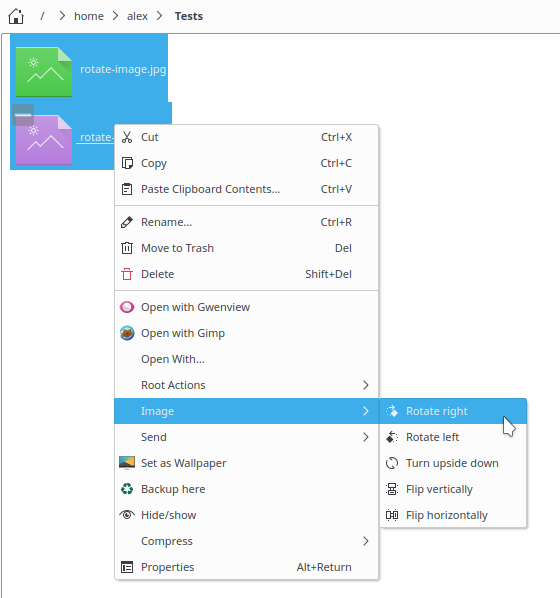Screen dimensions: 560x598
Task: Click the green recycle Backup here icon
Action: tap(127, 489)
